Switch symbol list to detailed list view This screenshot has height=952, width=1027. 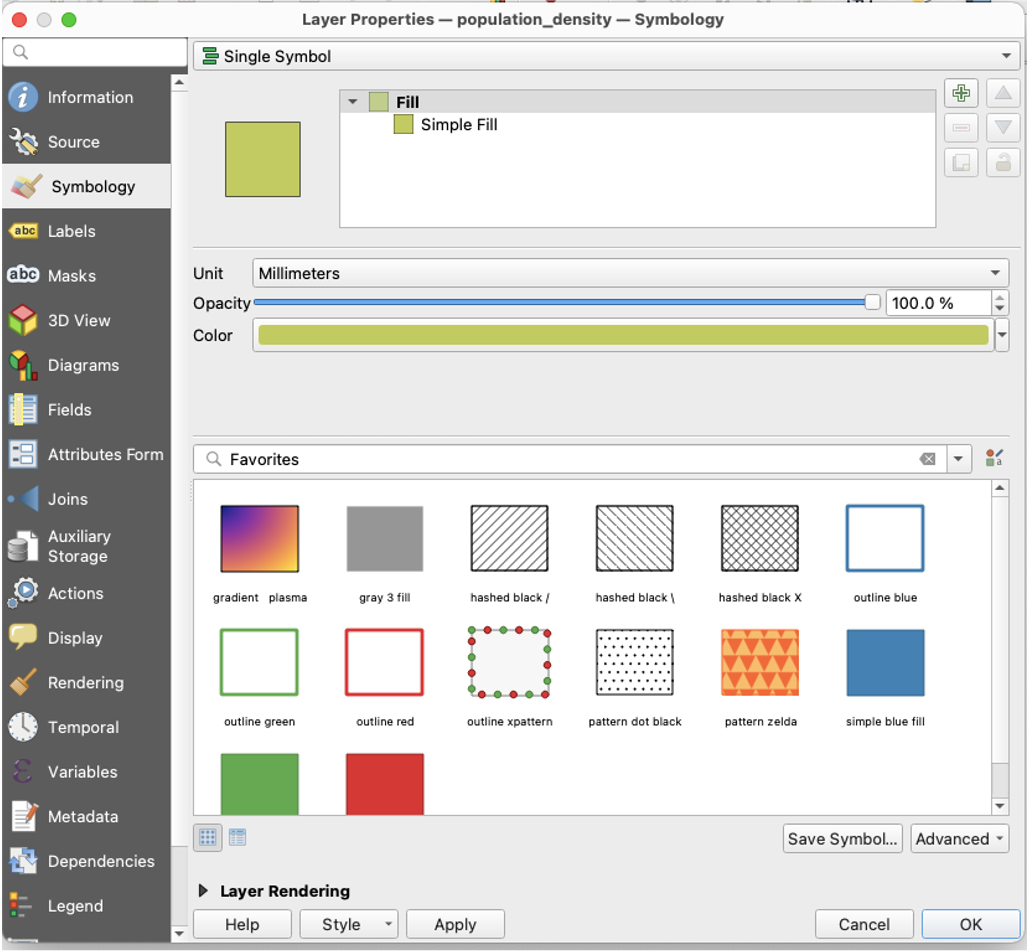click(x=236, y=838)
